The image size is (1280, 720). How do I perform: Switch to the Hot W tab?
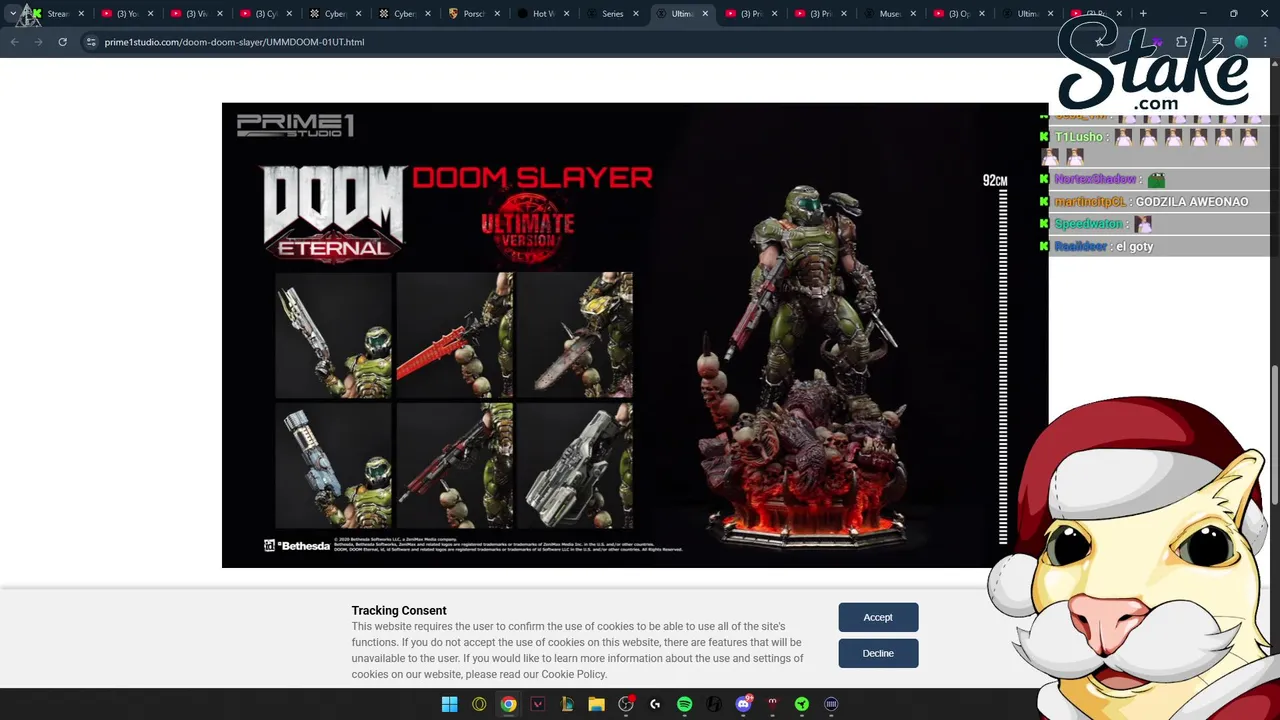542,14
